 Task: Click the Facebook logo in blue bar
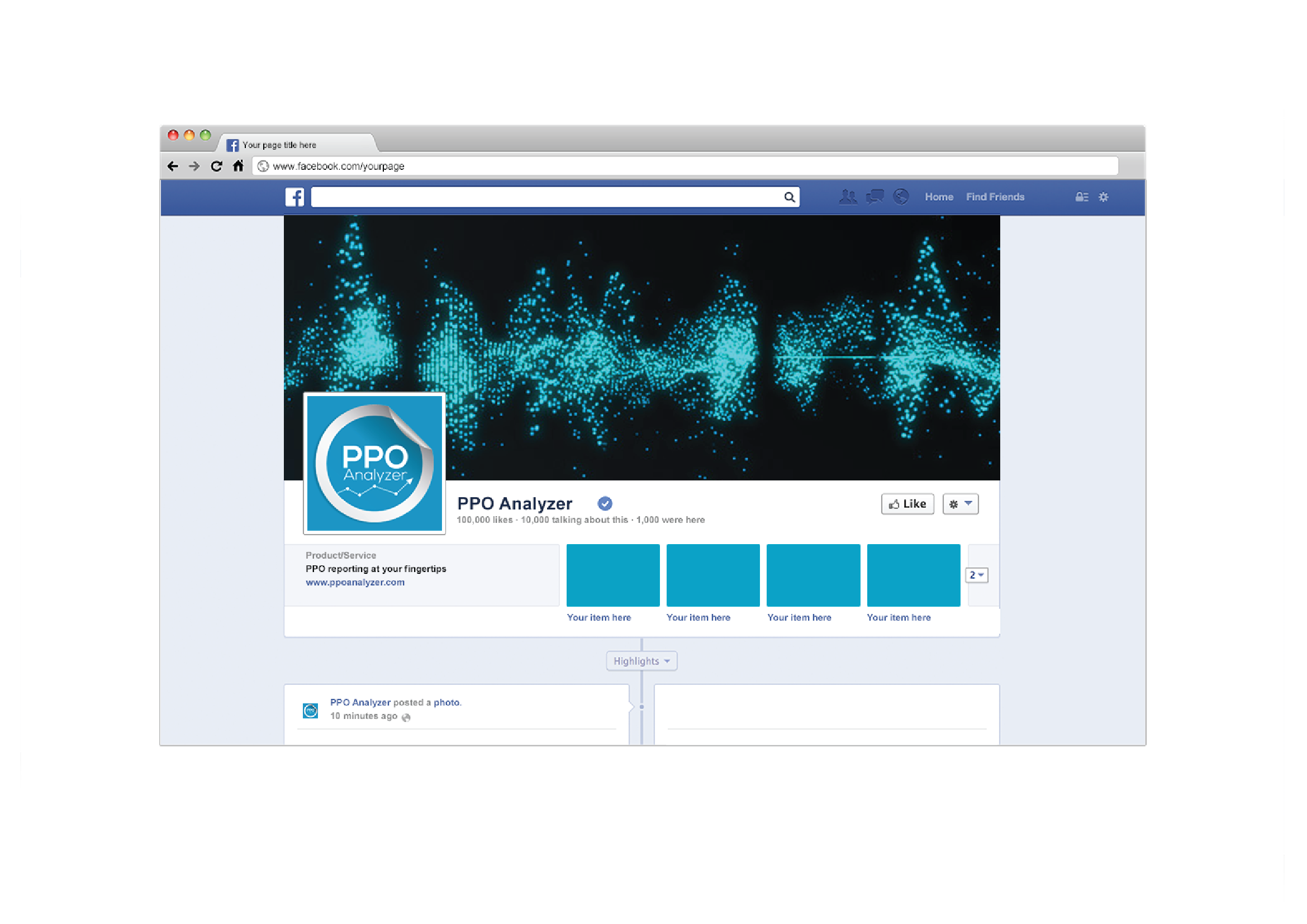pos(294,197)
